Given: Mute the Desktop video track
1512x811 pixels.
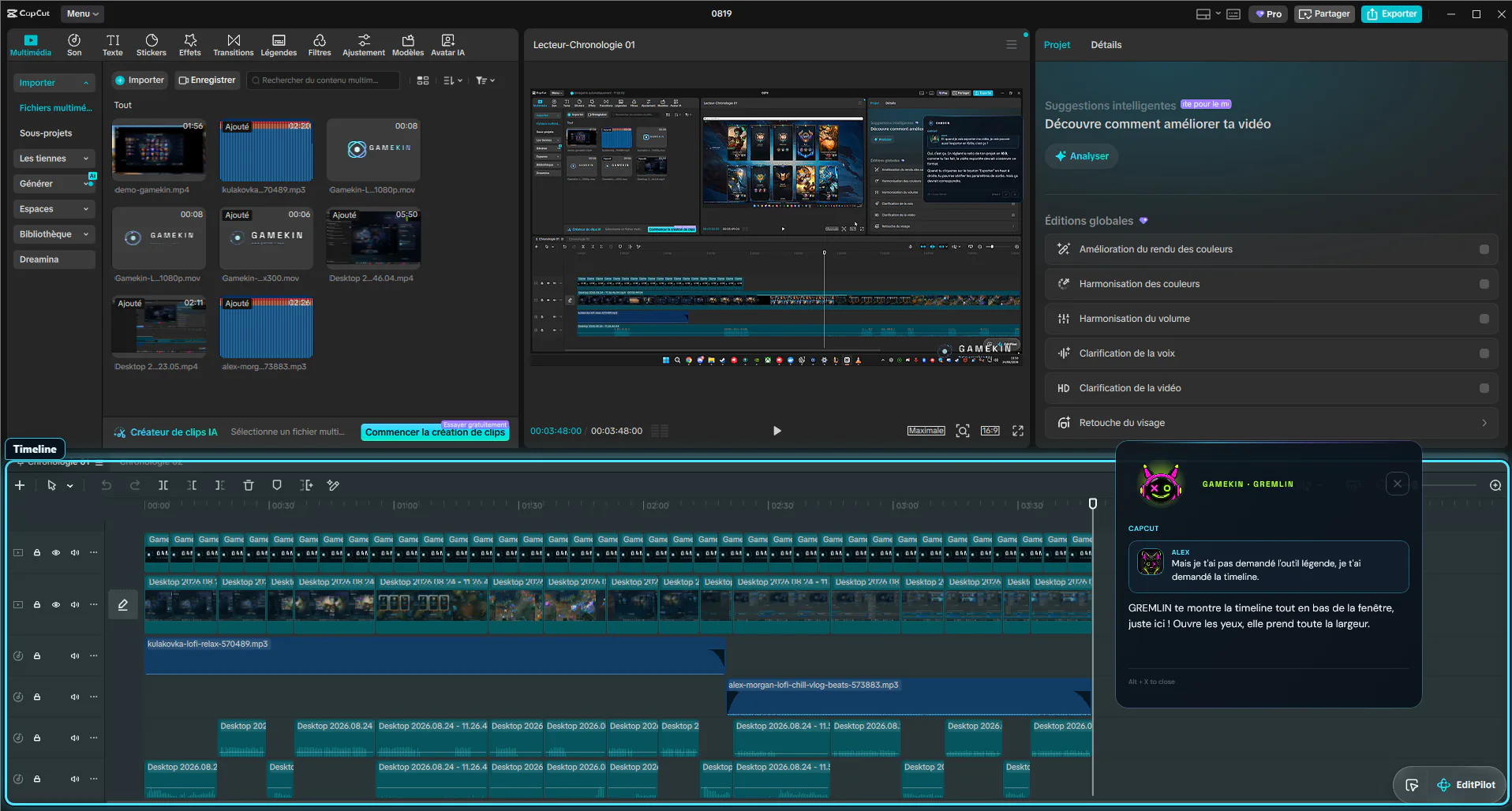Looking at the screenshot, I should pyautogui.click(x=75, y=604).
